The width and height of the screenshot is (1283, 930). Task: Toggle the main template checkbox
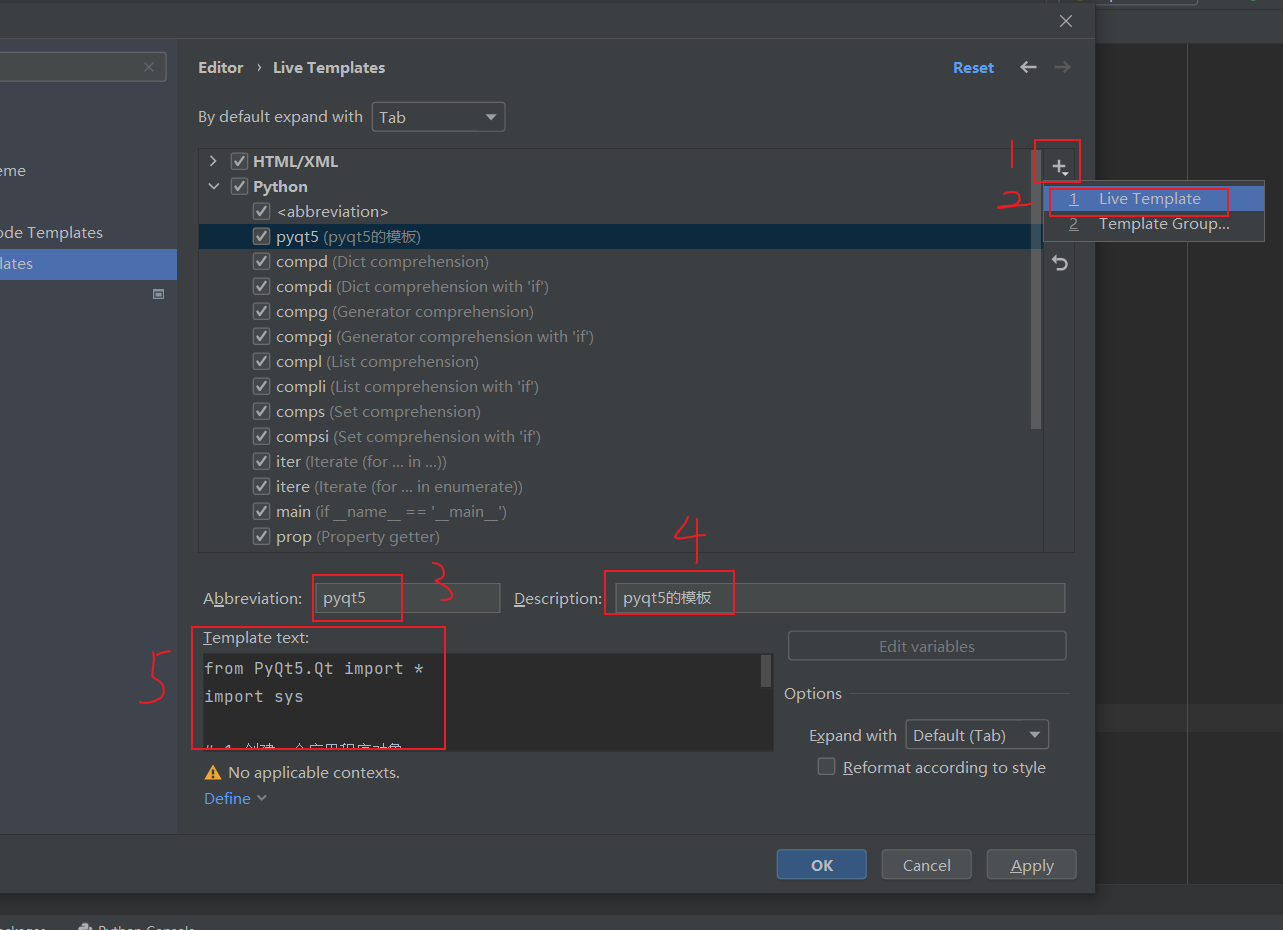coord(262,511)
